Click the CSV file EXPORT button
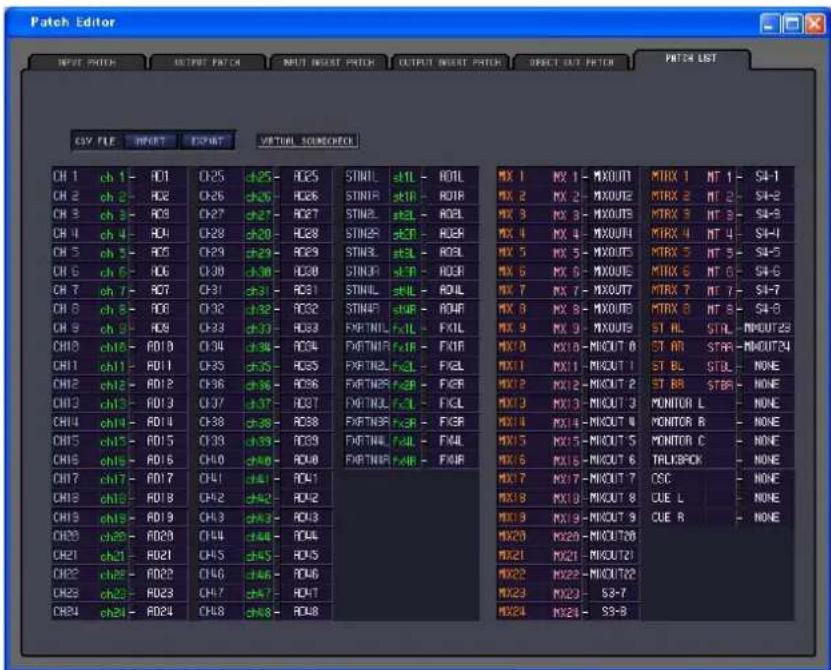The image size is (831, 670). click(207, 141)
